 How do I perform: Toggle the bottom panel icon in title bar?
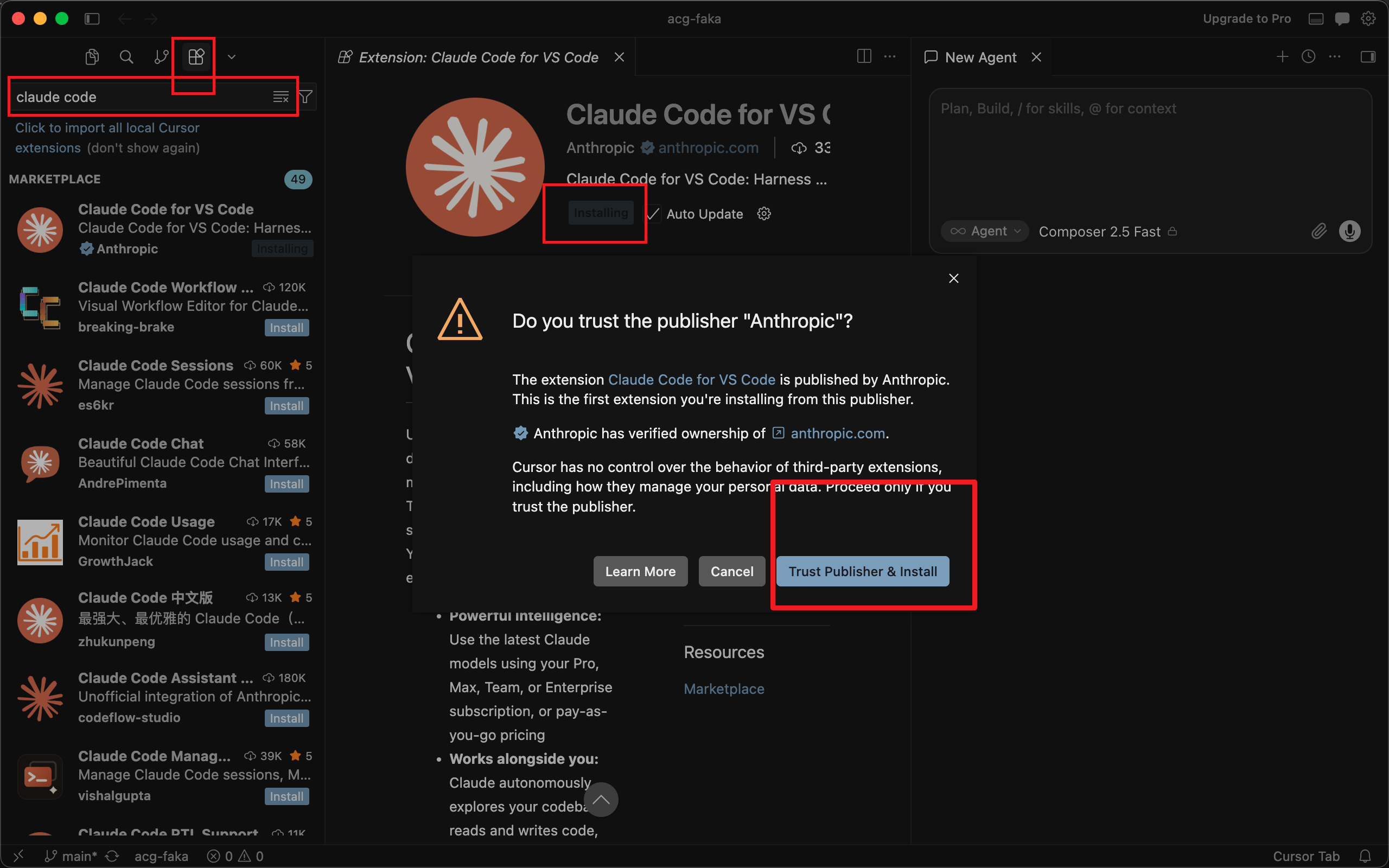coord(1316,19)
